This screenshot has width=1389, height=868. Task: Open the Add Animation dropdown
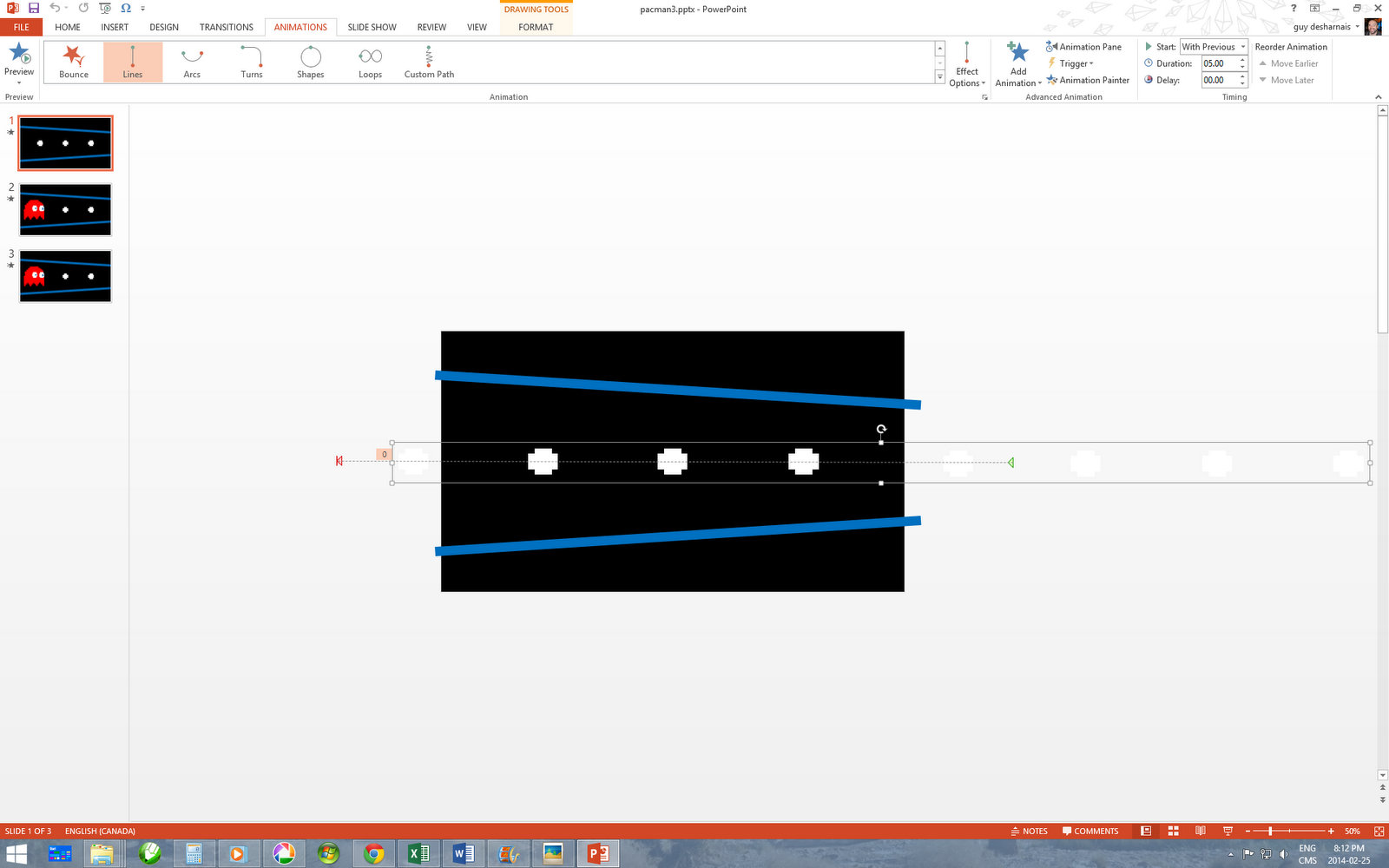coord(1018,64)
